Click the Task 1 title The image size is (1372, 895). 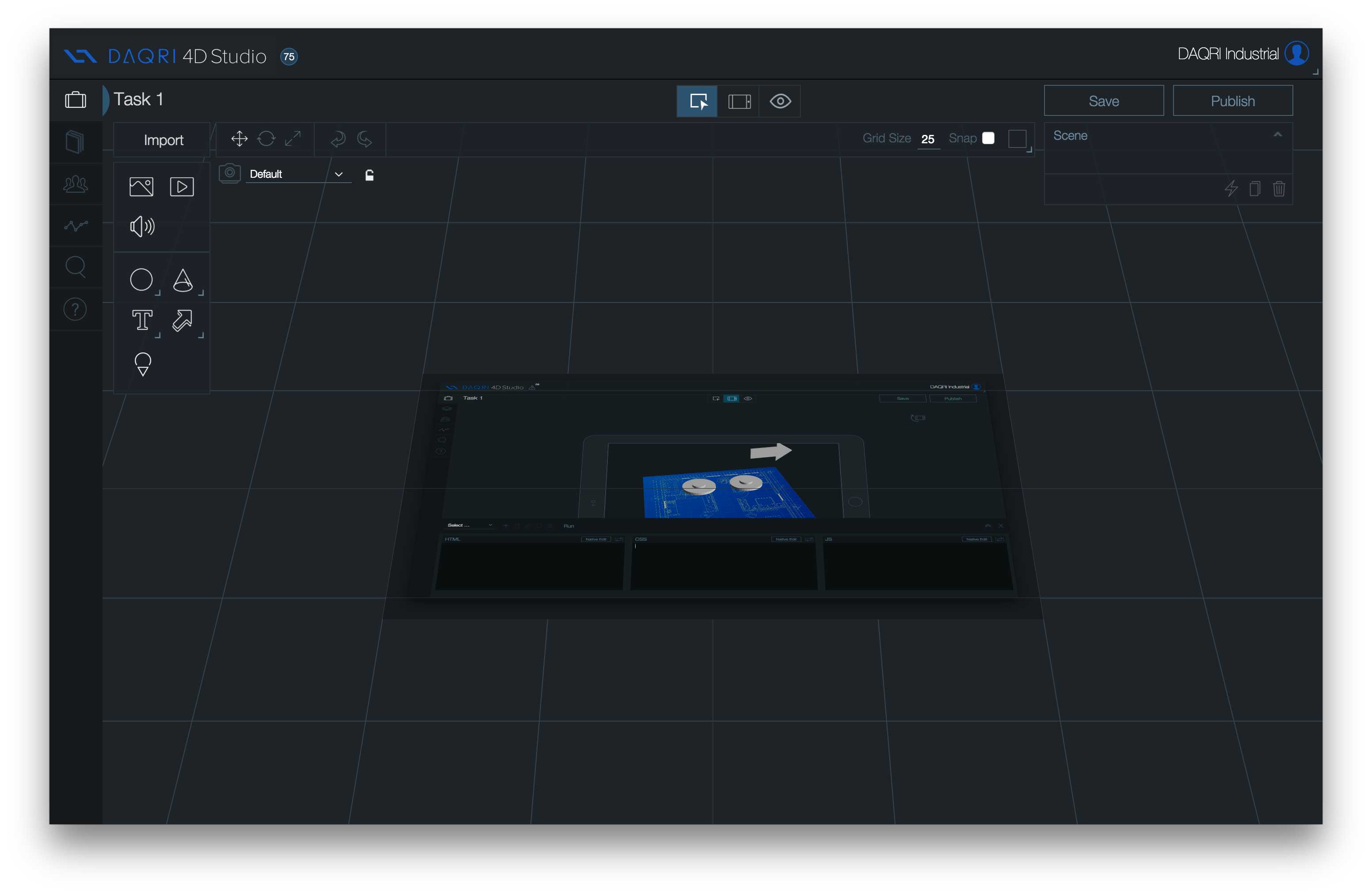(138, 99)
